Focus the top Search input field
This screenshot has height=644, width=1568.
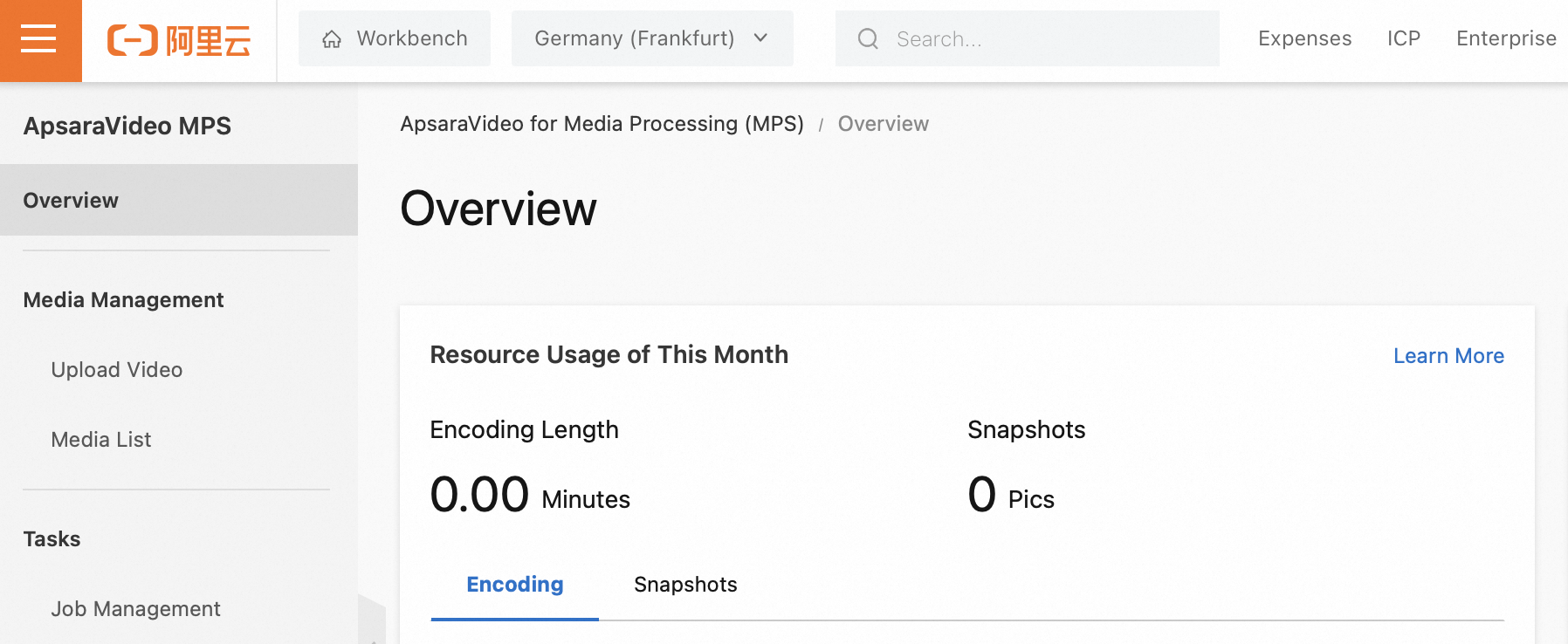click(1048, 38)
